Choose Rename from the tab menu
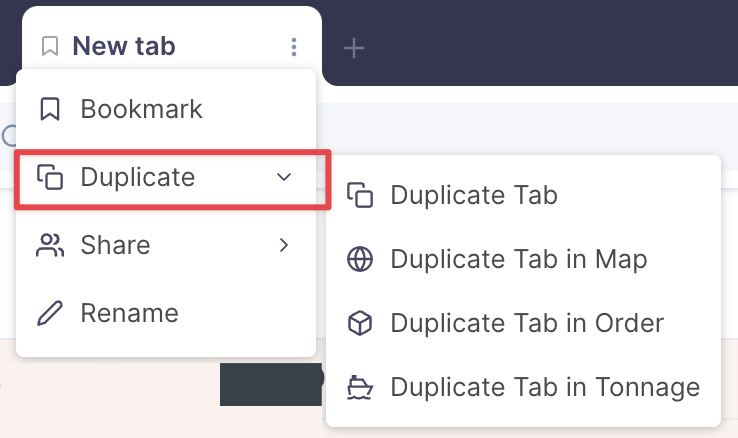 pos(129,313)
